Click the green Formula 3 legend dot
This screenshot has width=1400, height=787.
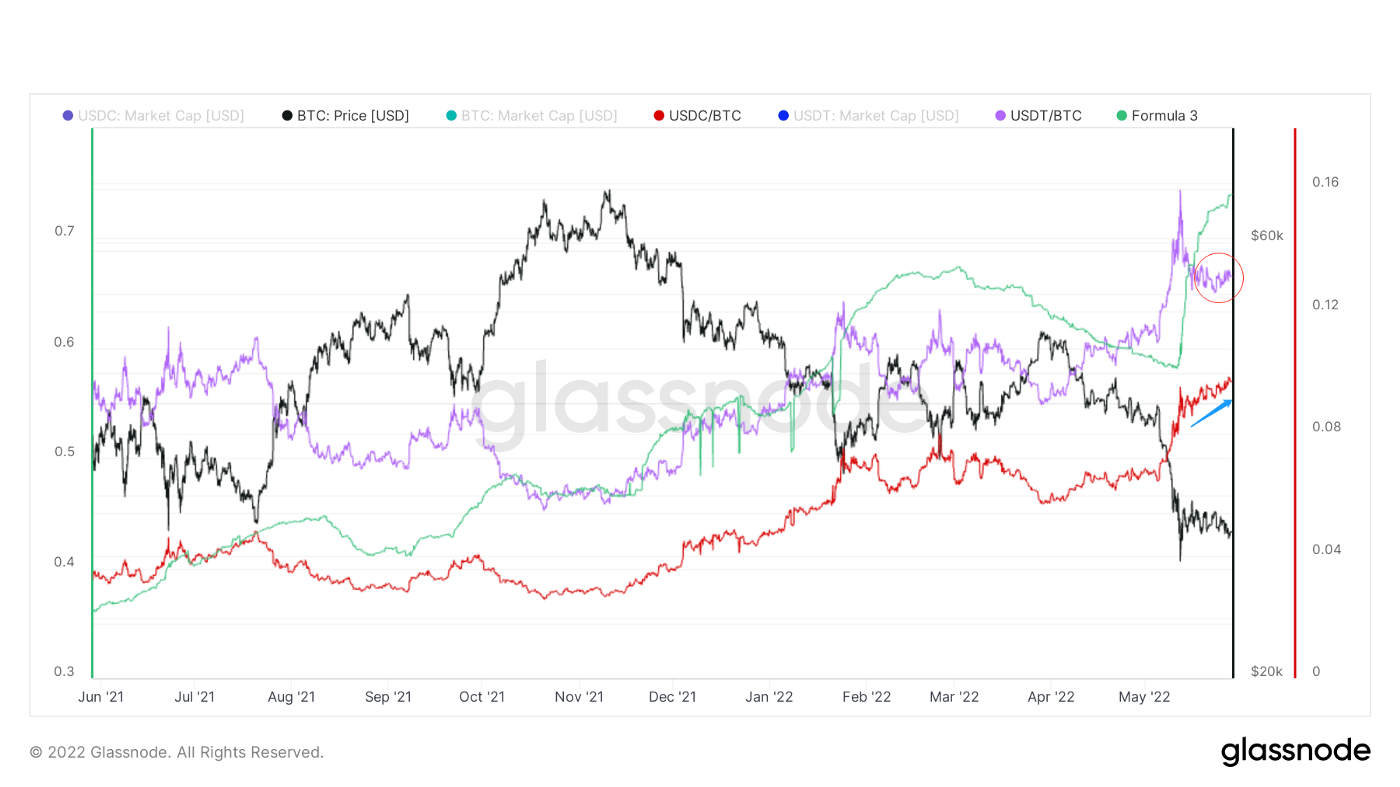coord(1121,116)
